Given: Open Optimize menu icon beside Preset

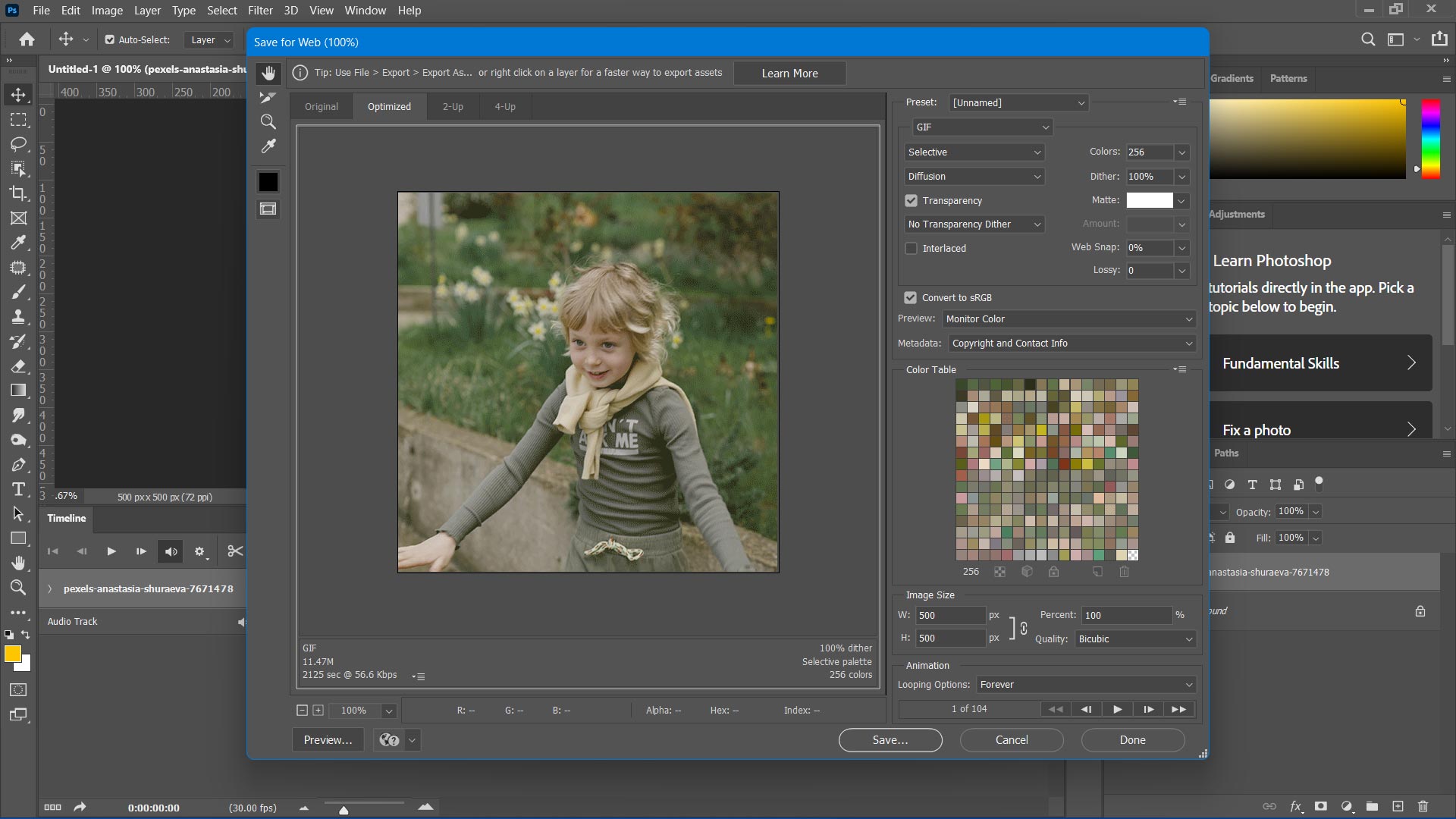Looking at the screenshot, I should point(1179,102).
